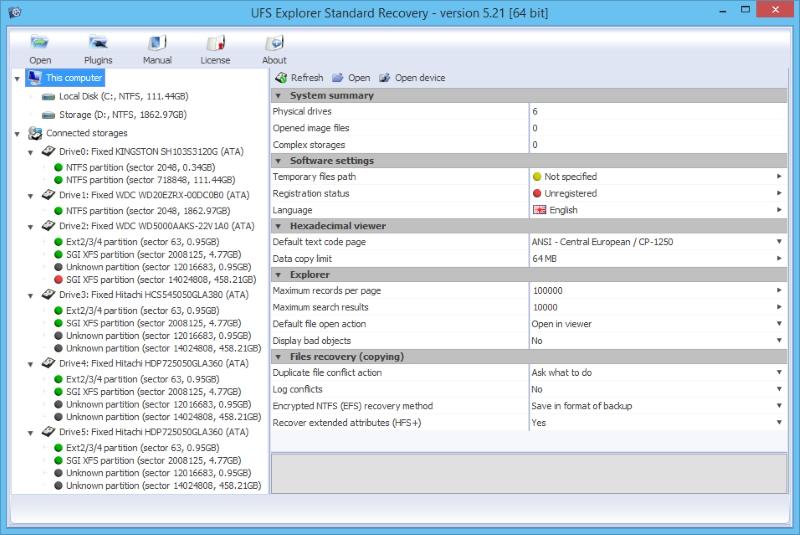Click red status dot of Drive2 SGI XFS 458.21GB

click(58, 279)
